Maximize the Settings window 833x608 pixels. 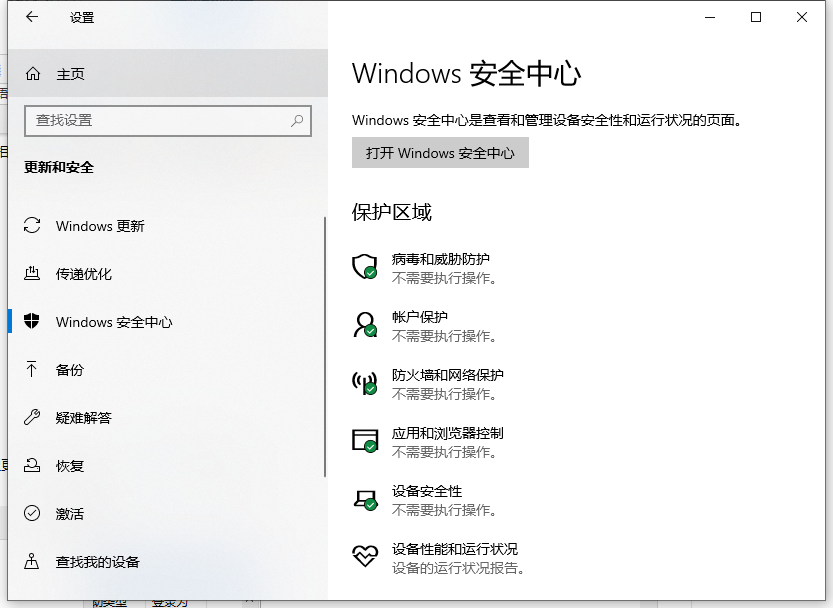point(755,18)
